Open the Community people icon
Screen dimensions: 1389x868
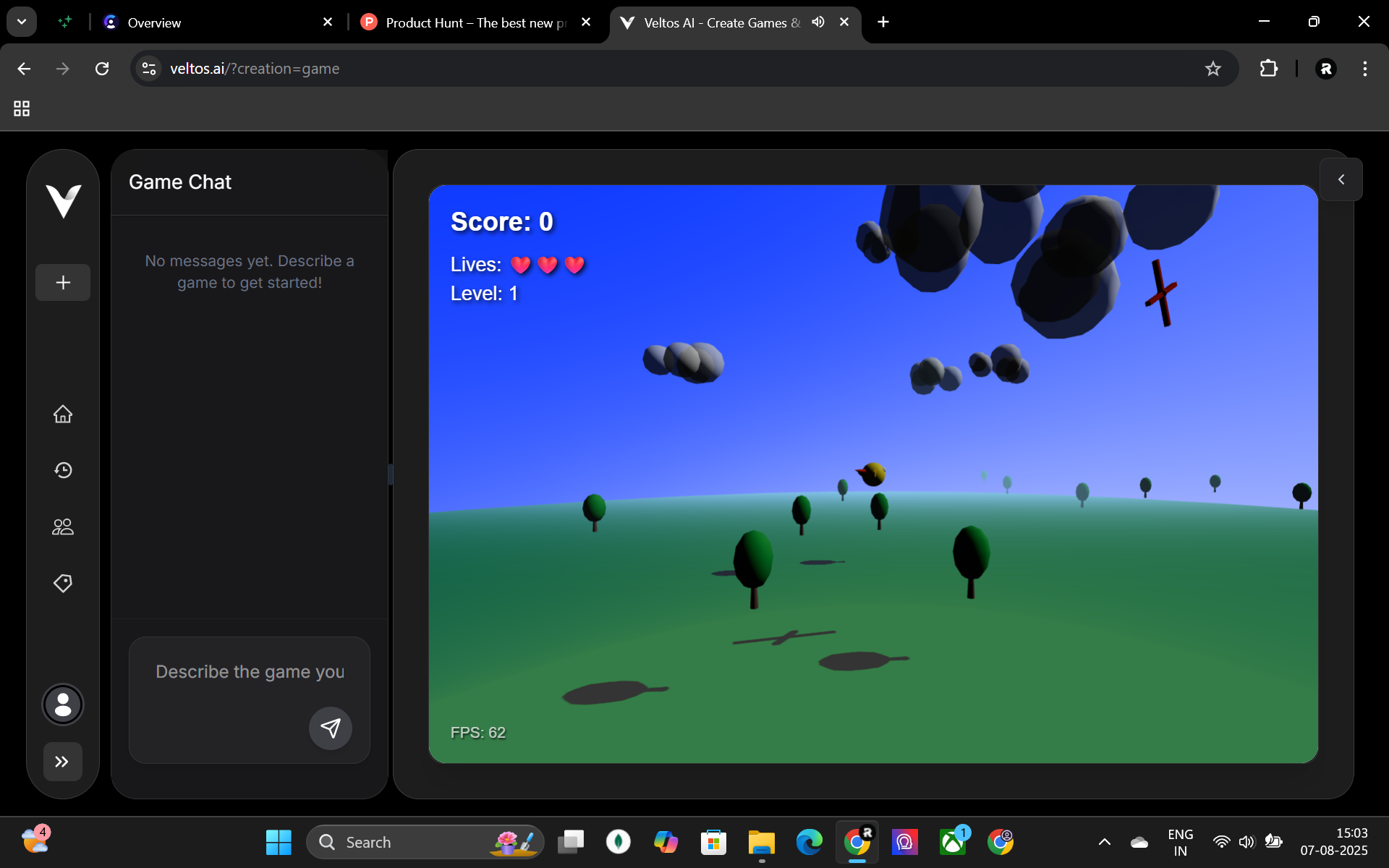(63, 527)
